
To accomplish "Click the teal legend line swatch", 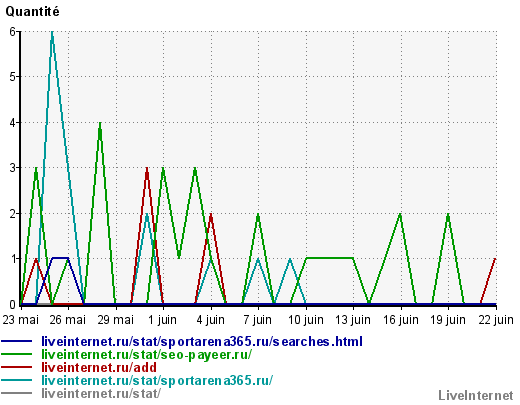I will click(16, 380).
